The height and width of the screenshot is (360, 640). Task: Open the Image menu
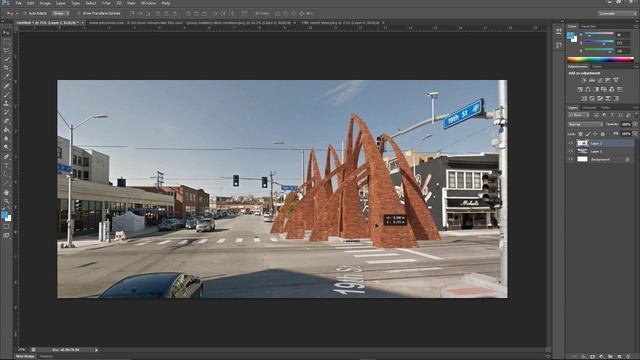tap(45, 3)
